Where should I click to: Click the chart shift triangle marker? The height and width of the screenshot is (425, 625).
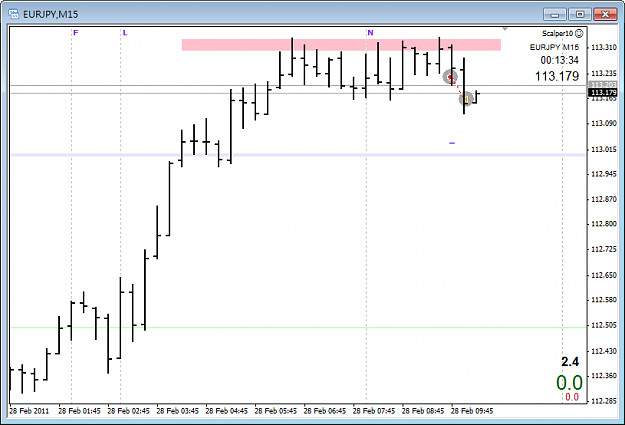(x=505, y=29)
